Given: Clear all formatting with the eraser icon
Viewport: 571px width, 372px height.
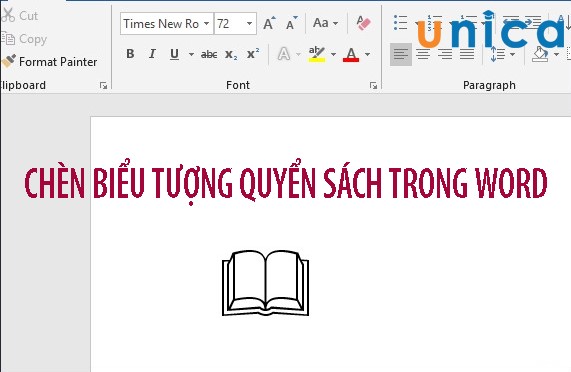Looking at the screenshot, I should (363, 23).
